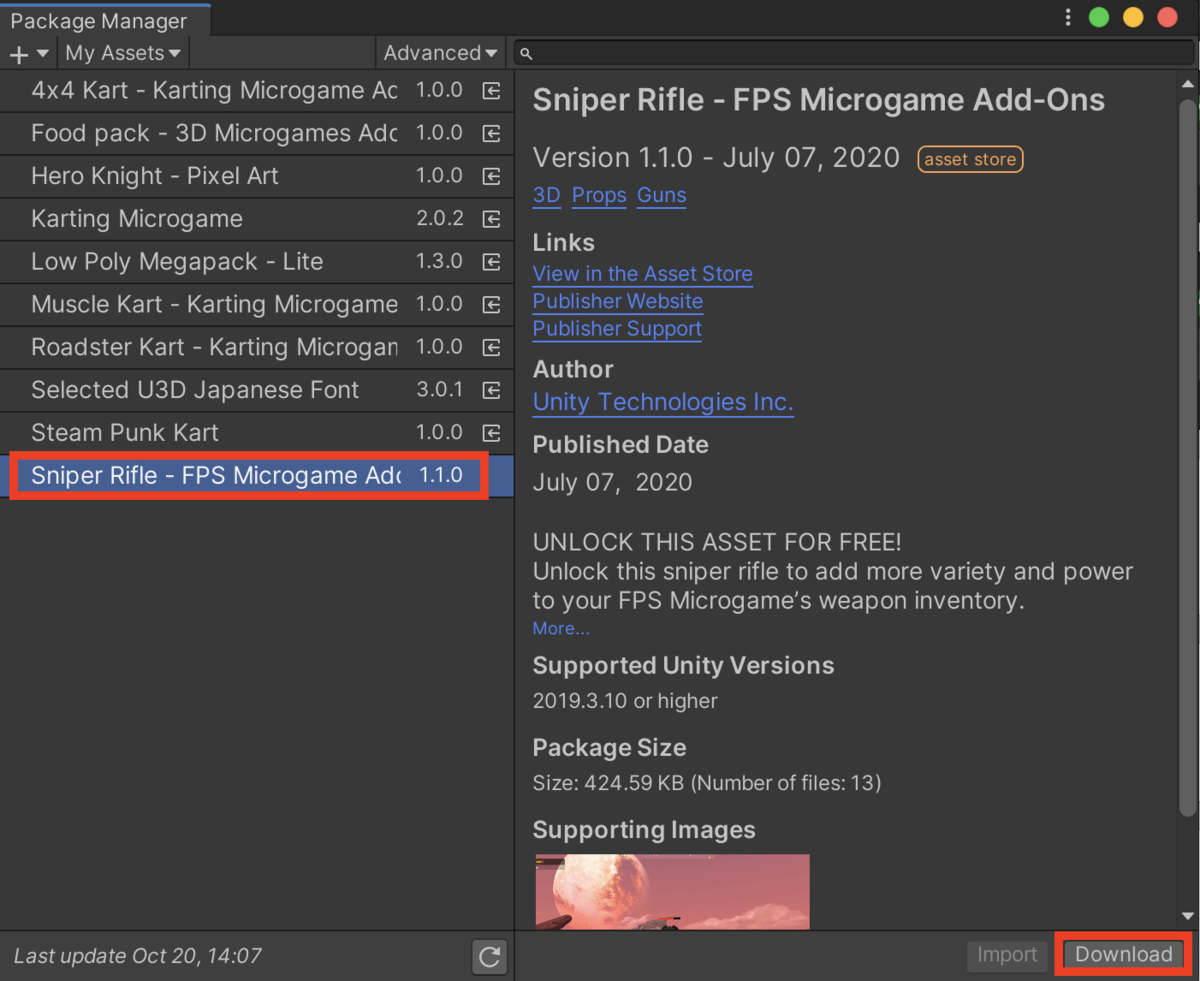
Task: Click Version 1.1.0 - July 07, 2020 text
Action: [x=716, y=158]
